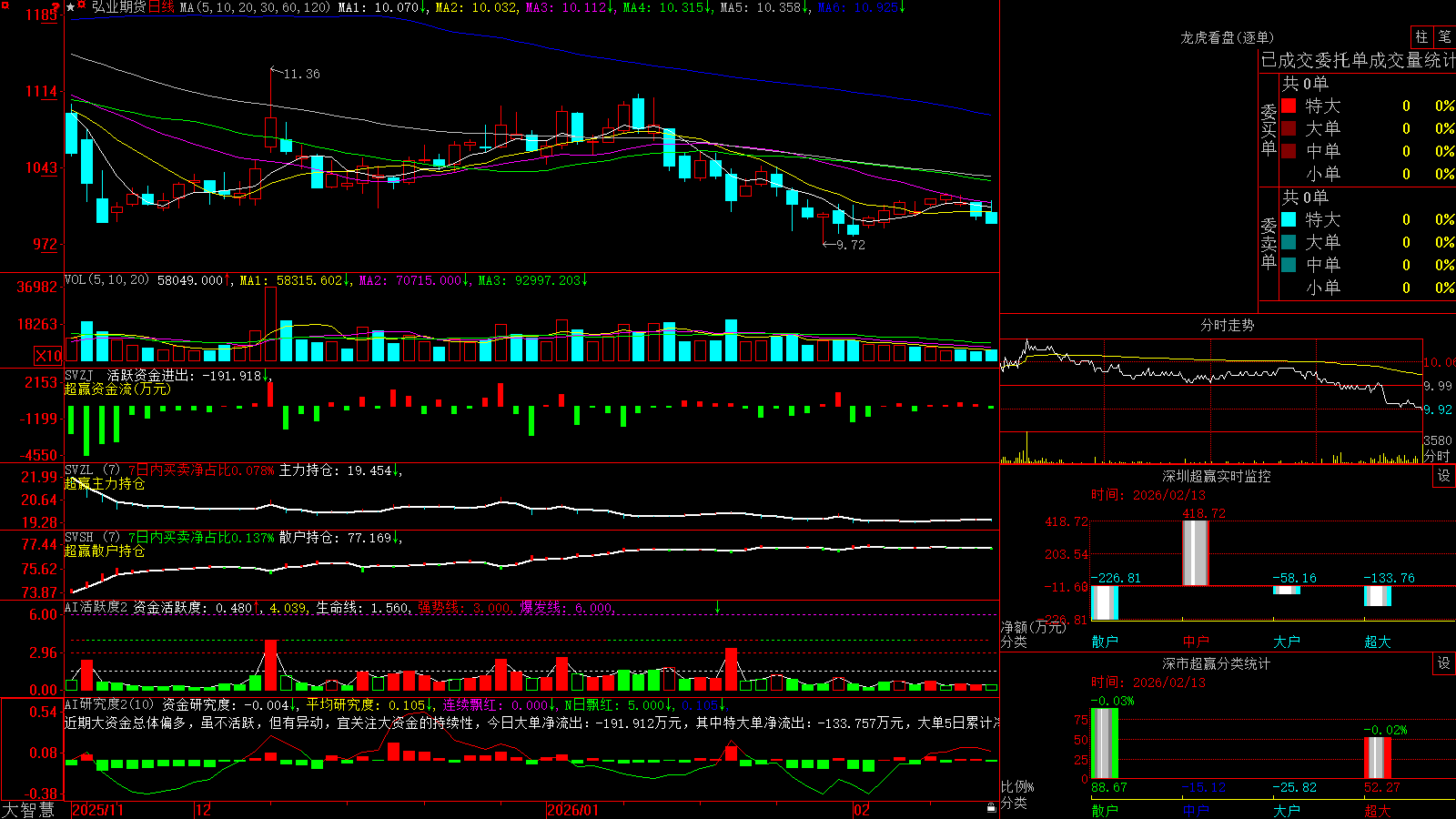Viewport: 1456px width, 819px height.
Task: Click the AI活跃度2 indicator name
Action: [96, 607]
